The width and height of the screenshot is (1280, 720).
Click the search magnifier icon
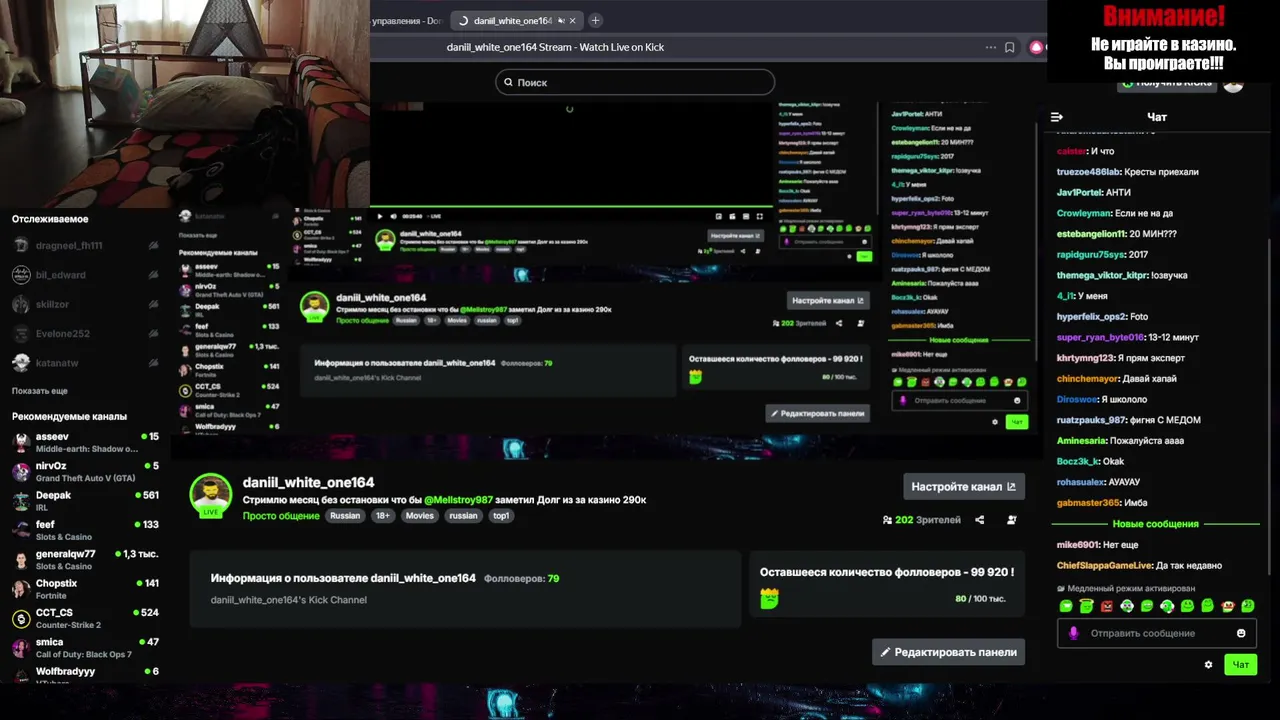click(x=507, y=82)
